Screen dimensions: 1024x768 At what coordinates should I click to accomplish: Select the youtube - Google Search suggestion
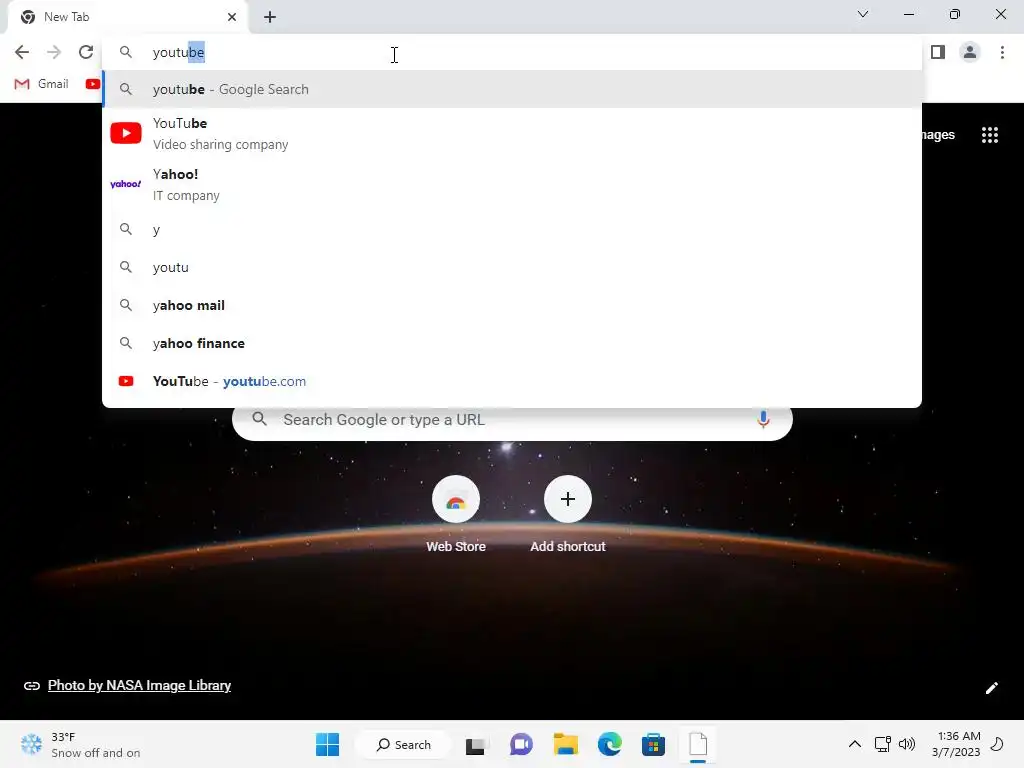pyautogui.click(x=512, y=89)
